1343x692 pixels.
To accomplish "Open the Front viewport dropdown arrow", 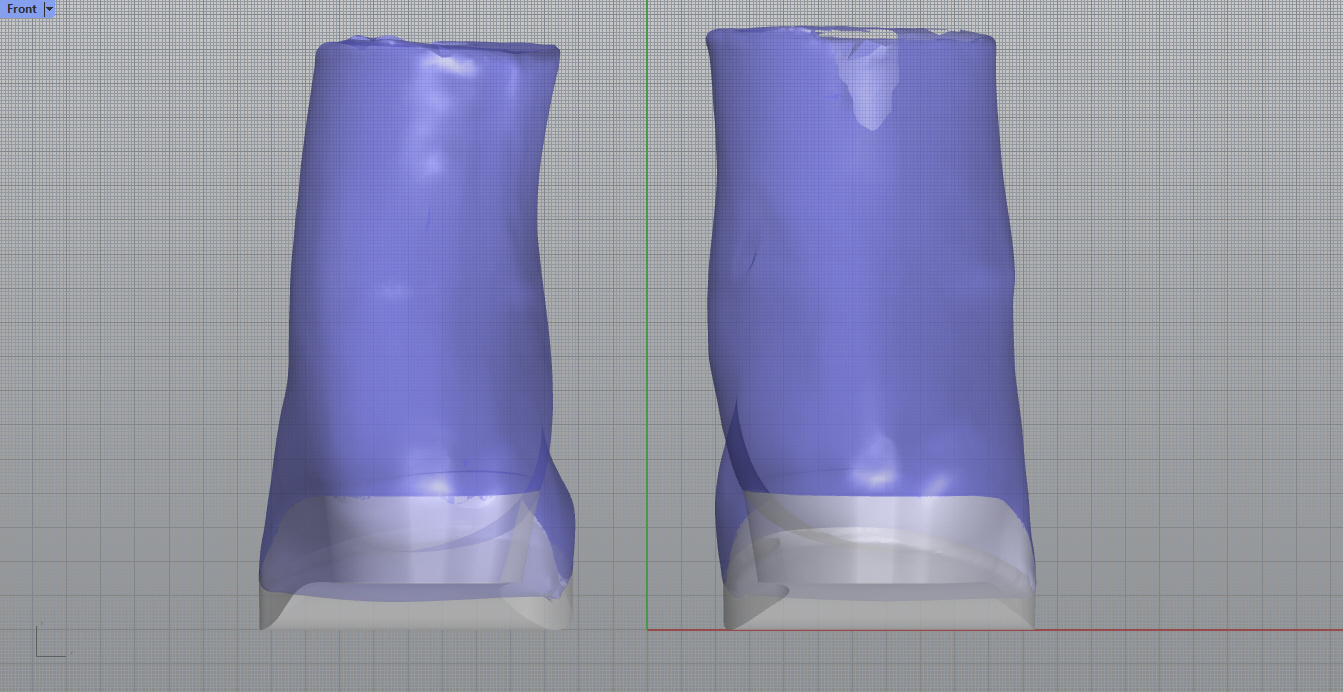I will [50, 9].
